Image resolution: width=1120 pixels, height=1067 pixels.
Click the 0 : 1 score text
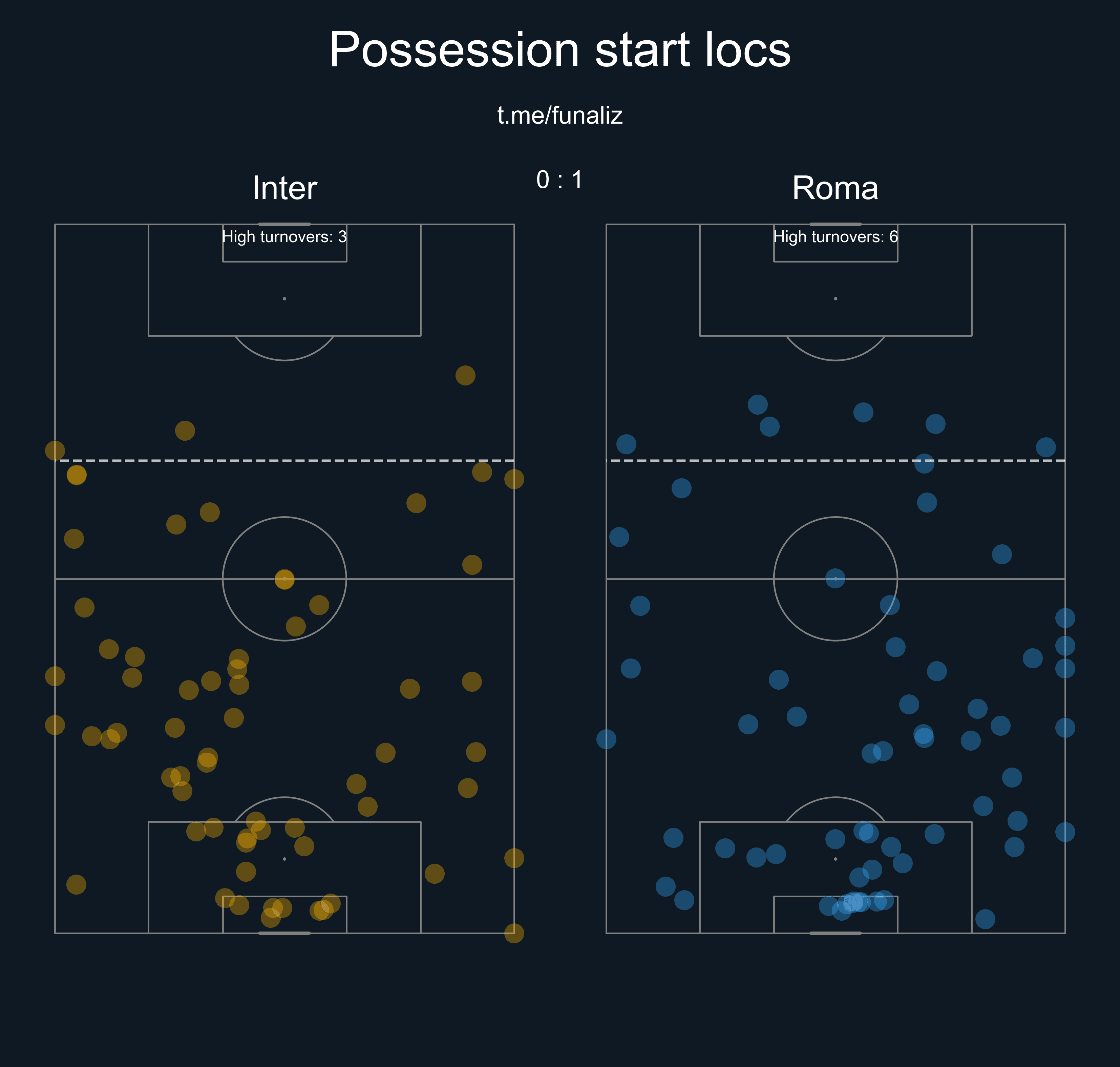[559, 180]
